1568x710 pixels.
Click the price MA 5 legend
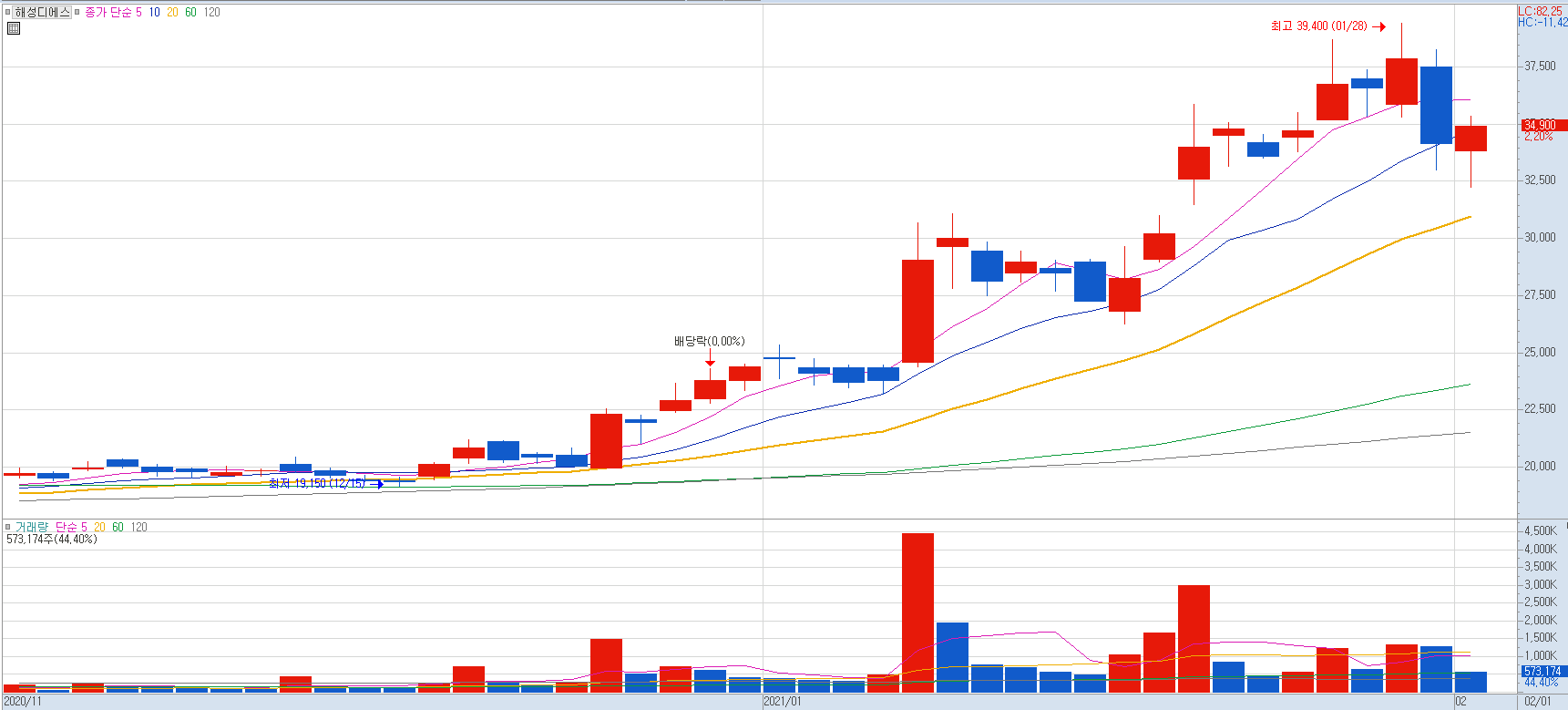139,12
